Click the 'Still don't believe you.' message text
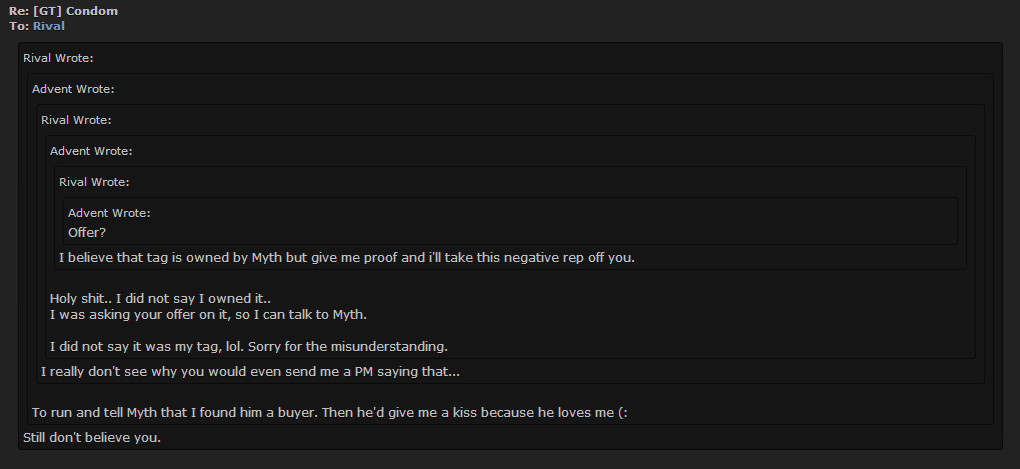The height and width of the screenshot is (469, 1020). click(92, 438)
